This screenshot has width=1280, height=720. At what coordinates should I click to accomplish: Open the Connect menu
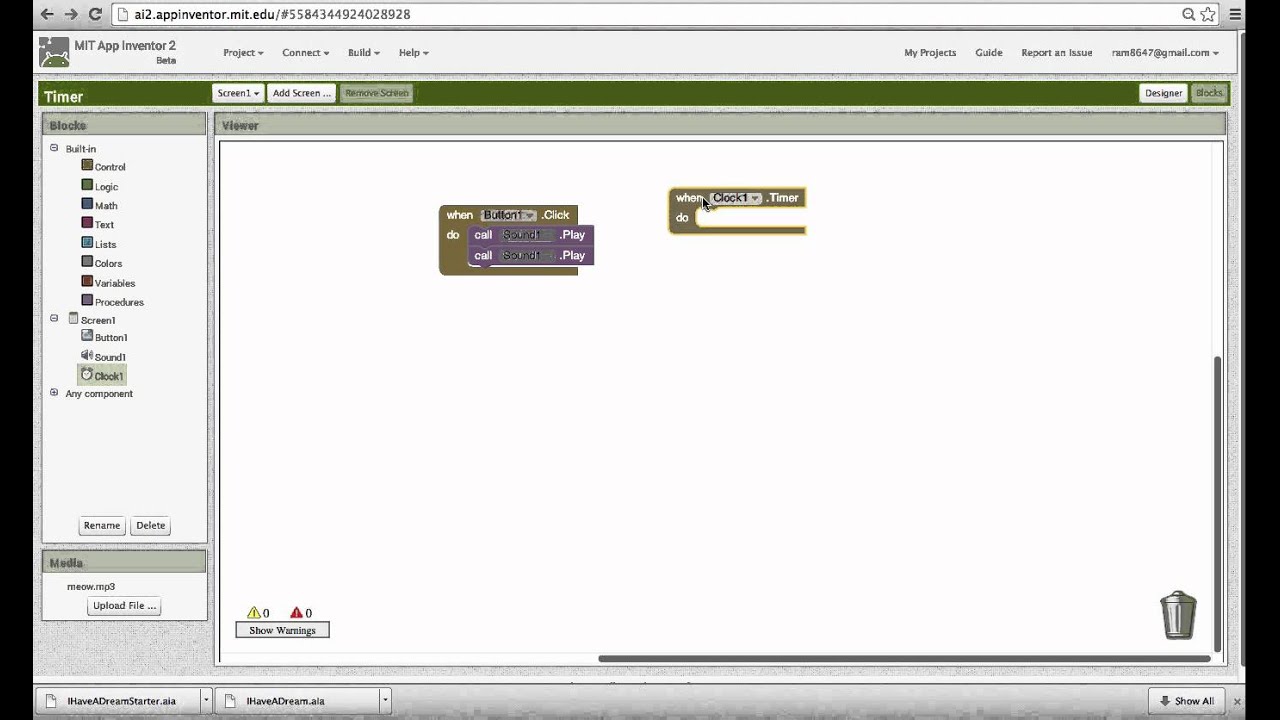coord(305,52)
